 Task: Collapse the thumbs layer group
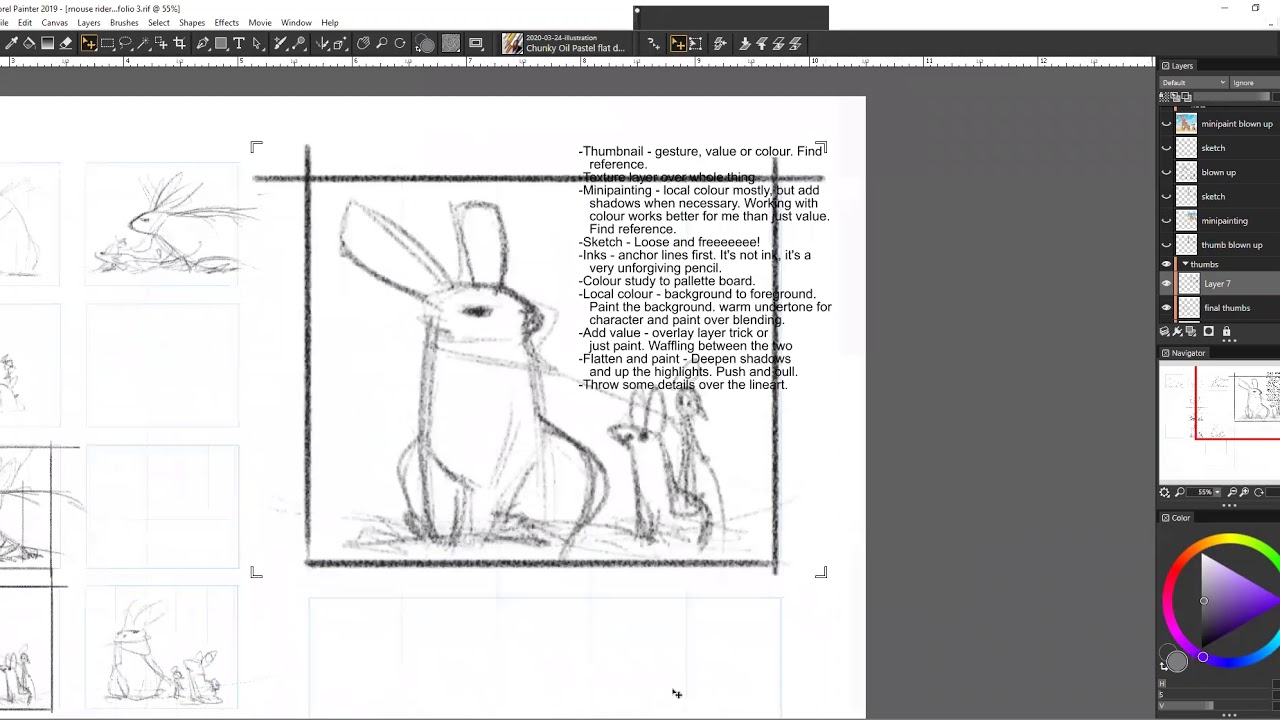[1185, 264]
